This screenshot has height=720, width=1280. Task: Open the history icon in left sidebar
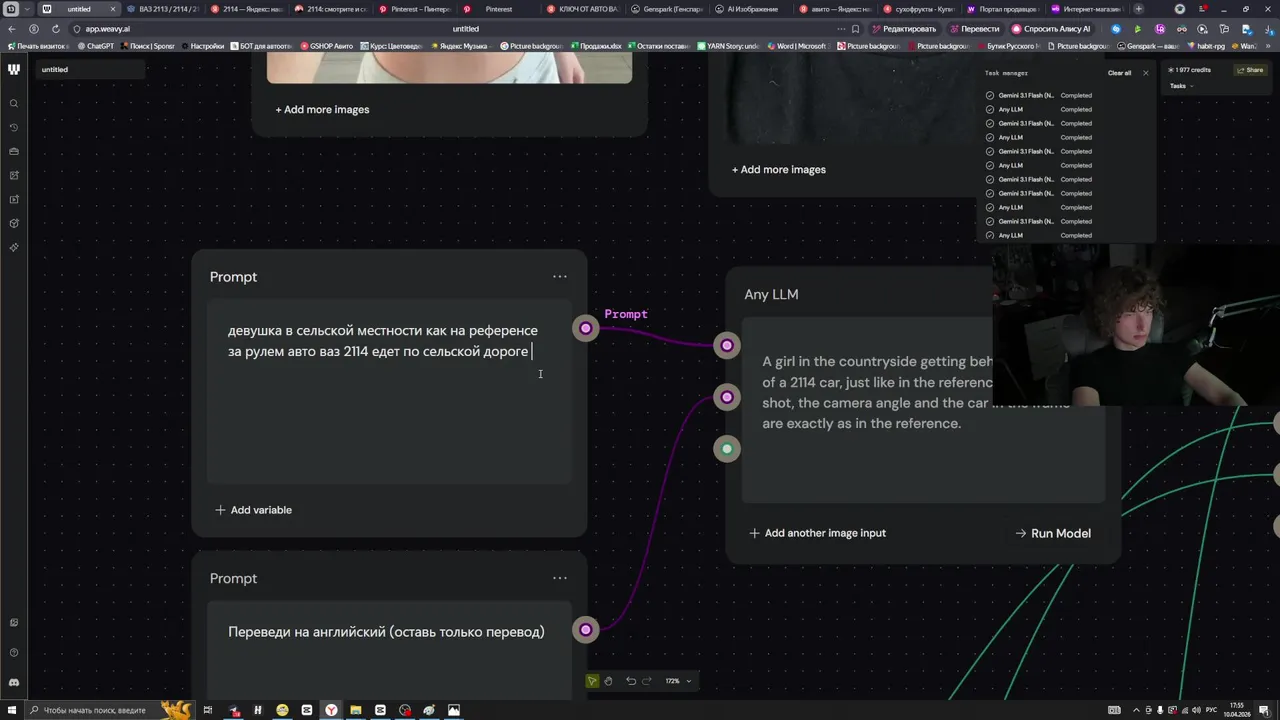coord(14,128)
